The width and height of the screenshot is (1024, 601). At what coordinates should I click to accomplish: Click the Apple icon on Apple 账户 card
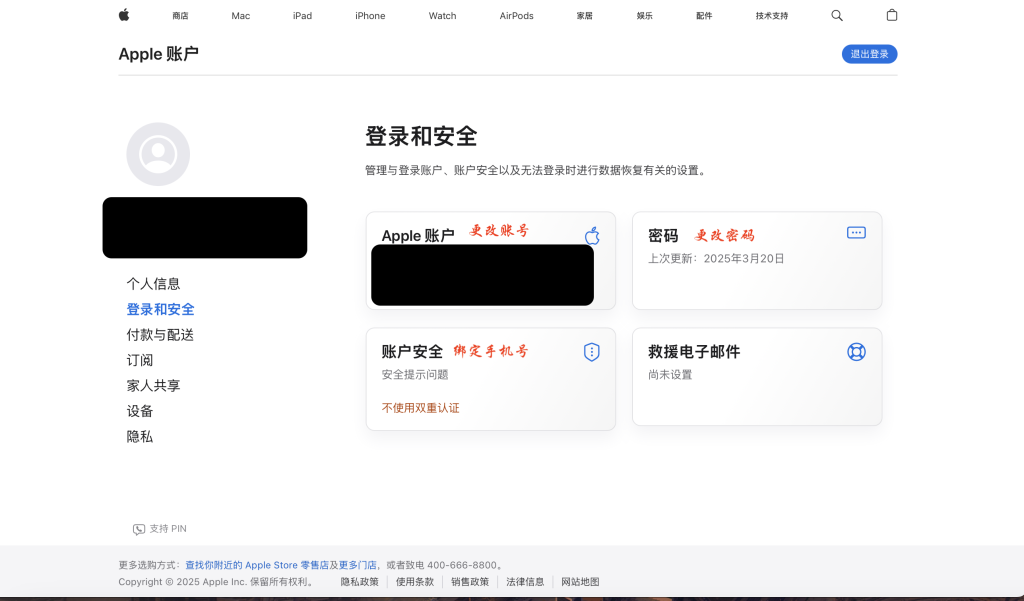point(591,236)
